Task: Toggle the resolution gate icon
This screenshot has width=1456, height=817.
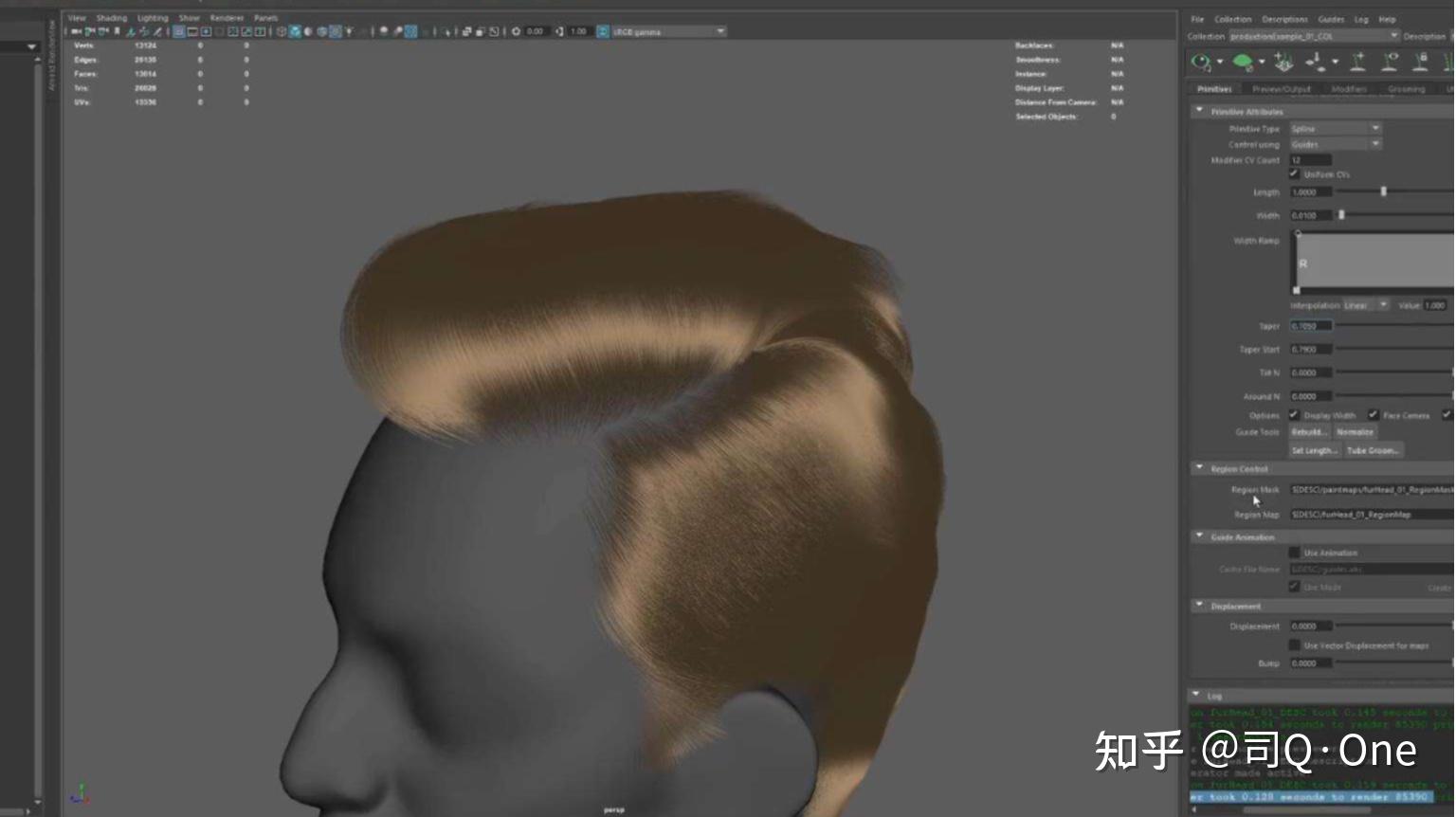Action: point(207,31)
